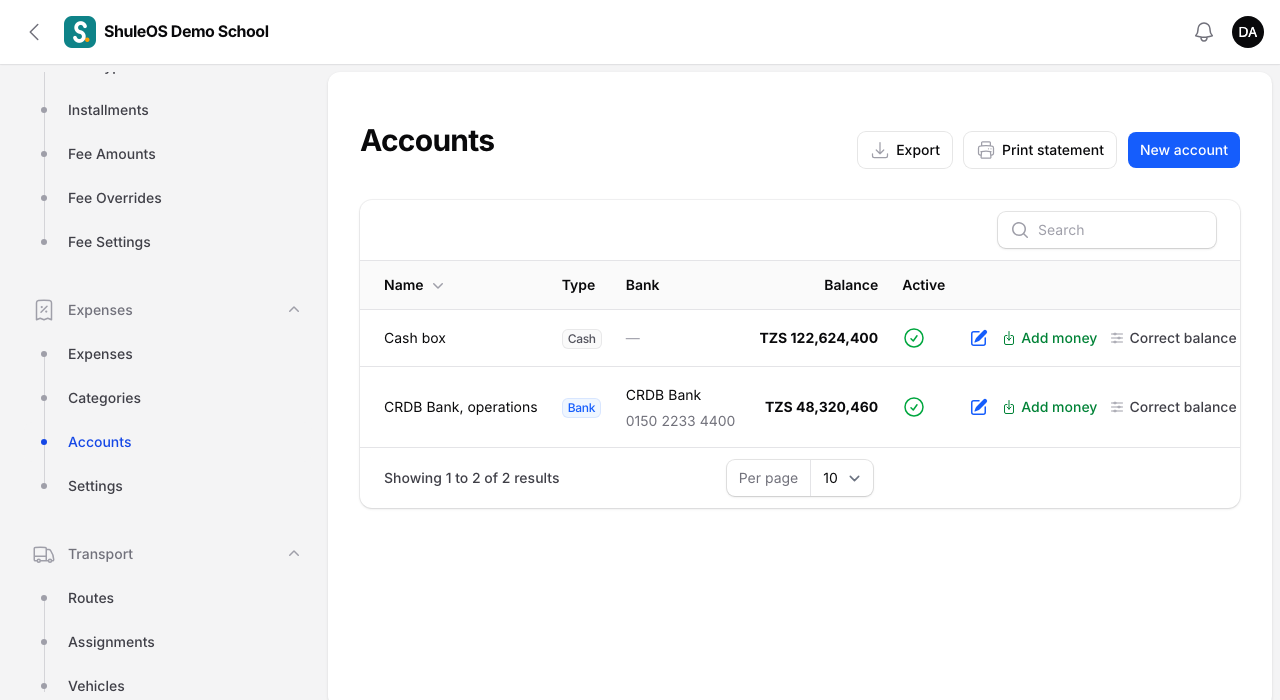Click the Cash type badge
This screenshot has width=1280, height=700.
point(582,339)
